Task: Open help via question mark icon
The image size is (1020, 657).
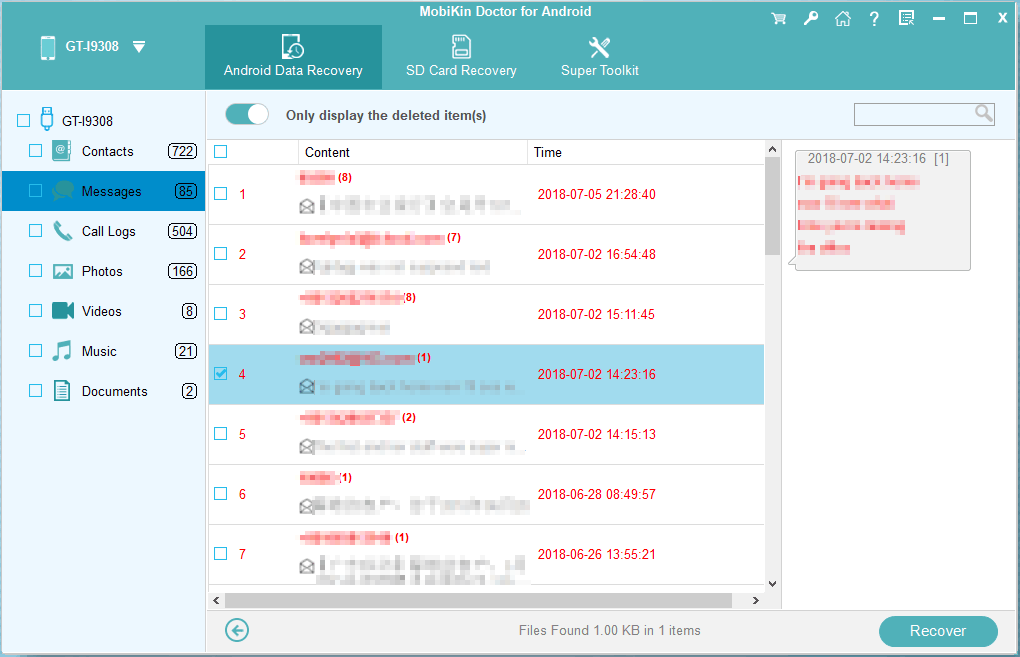Action: click(874, 19)
